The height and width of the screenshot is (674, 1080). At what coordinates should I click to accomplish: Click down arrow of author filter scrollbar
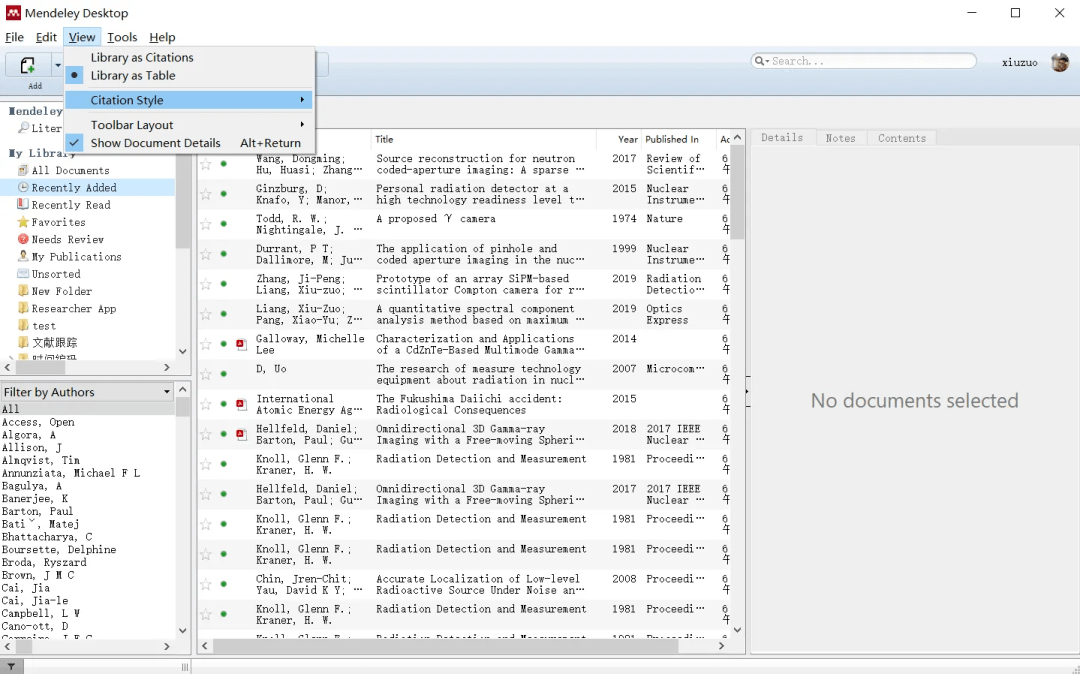pos(183,630)
